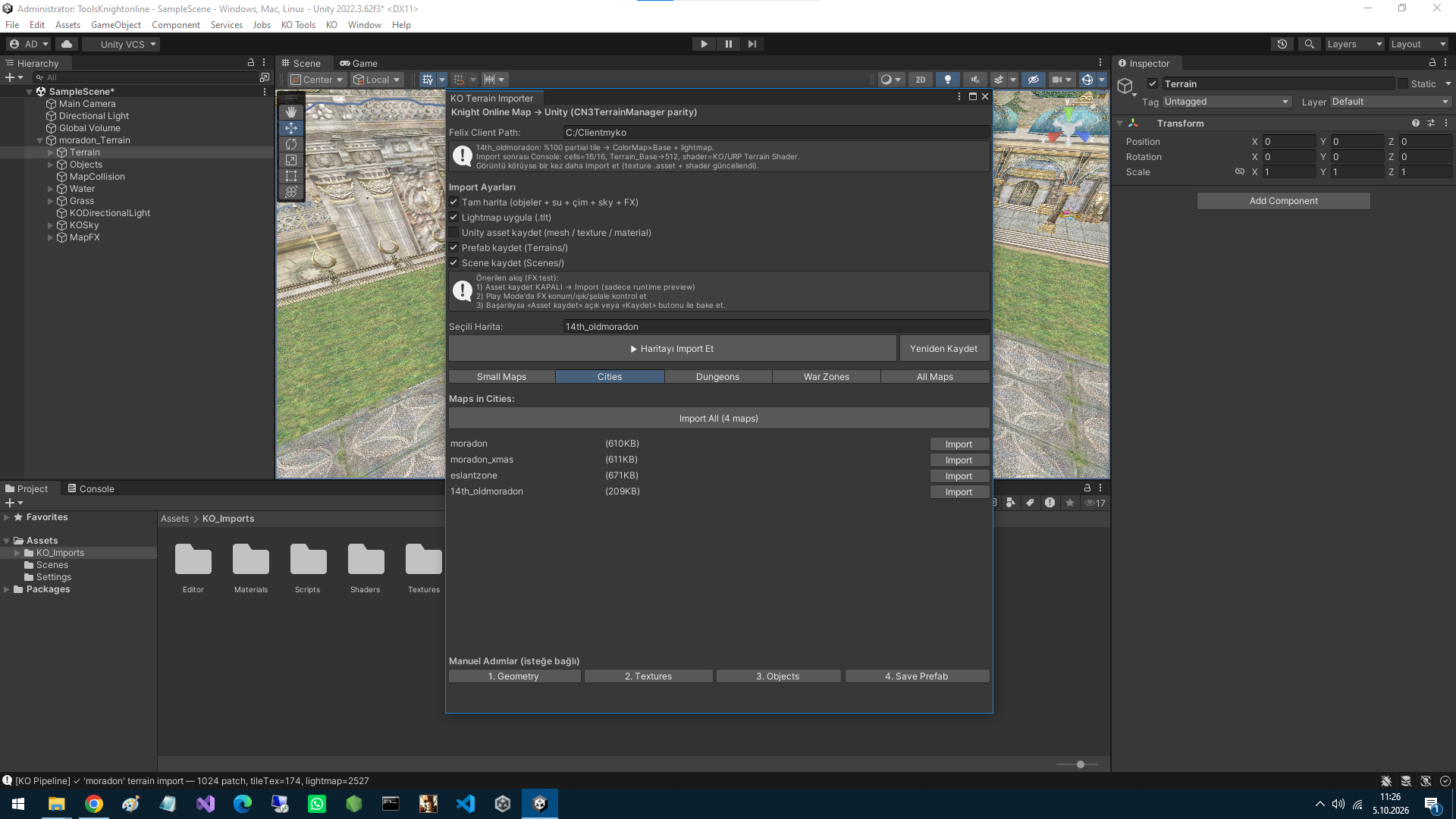Open the Layers dropdown
Viewport: 1456px width, 819px height.
(1354, 44)
